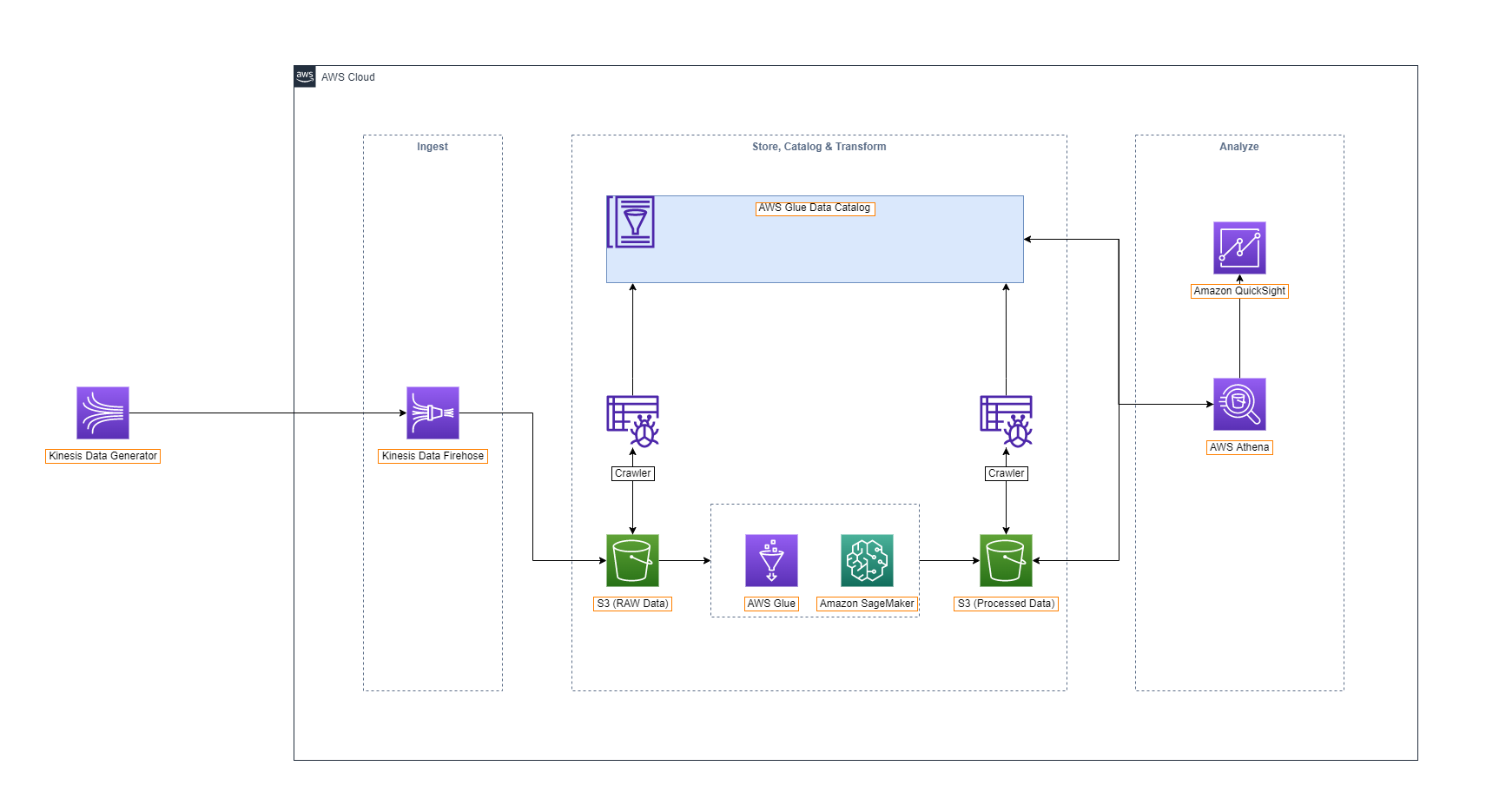
Task: Click the 'Crawler' label near S3 RAW Data
Action: coord(632,473)
